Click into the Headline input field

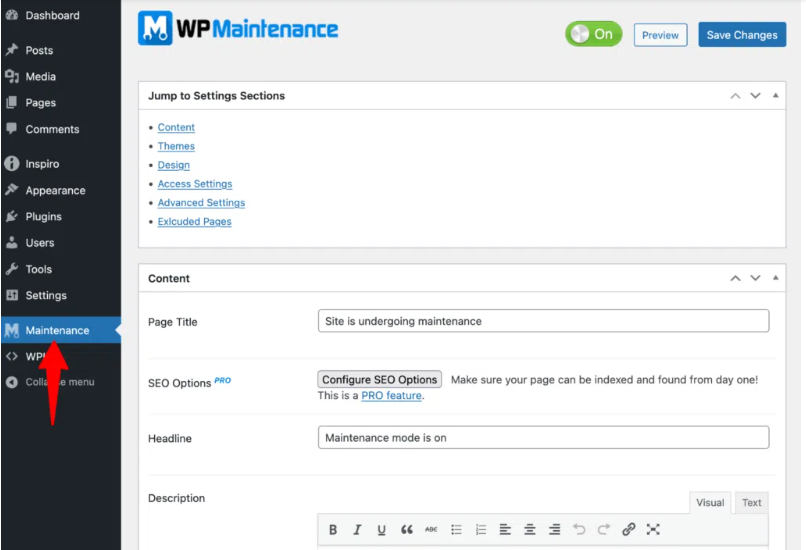click(543, 438)
